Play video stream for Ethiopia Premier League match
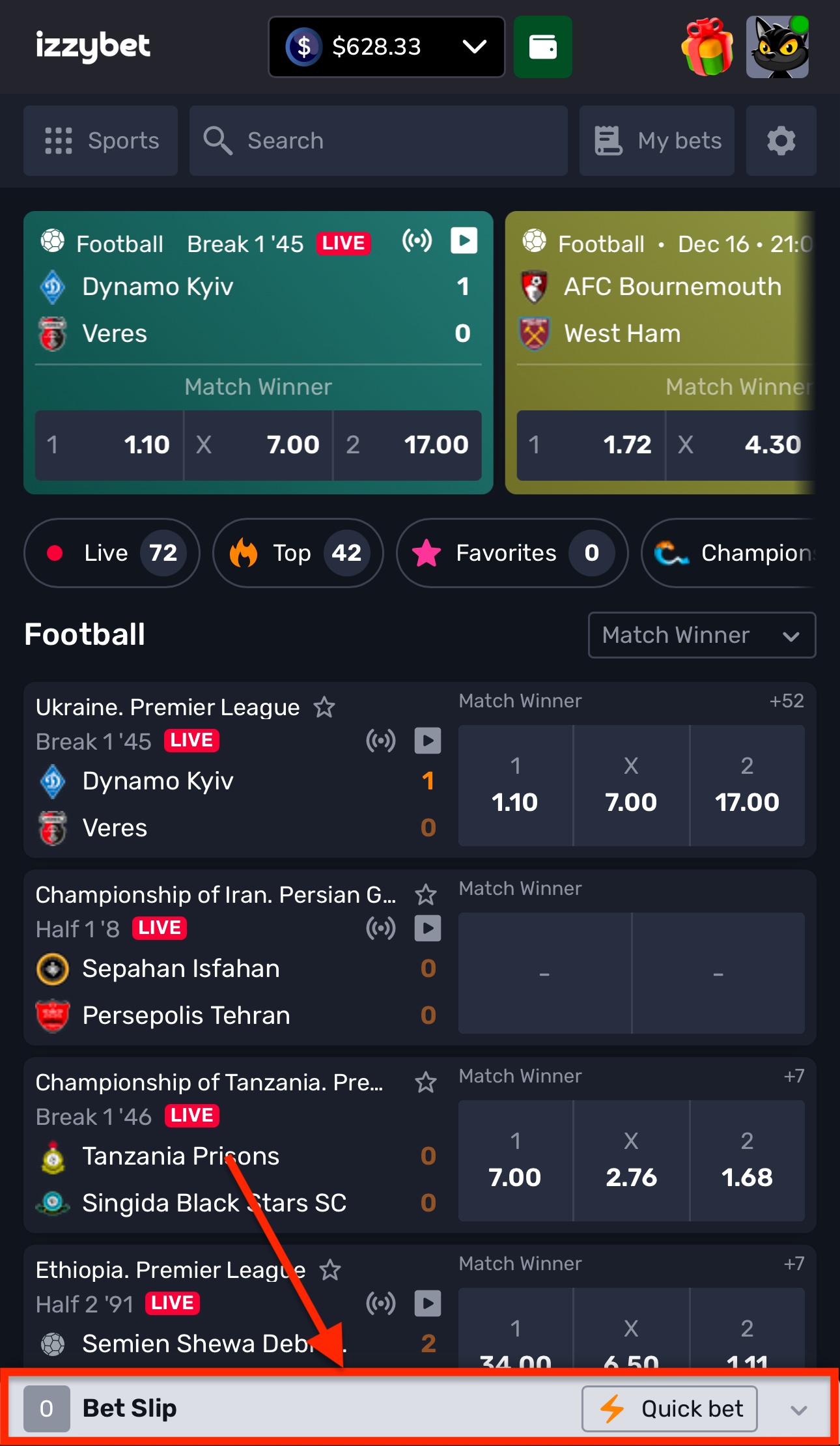 pyautogui.click(x=428, y=1303)
